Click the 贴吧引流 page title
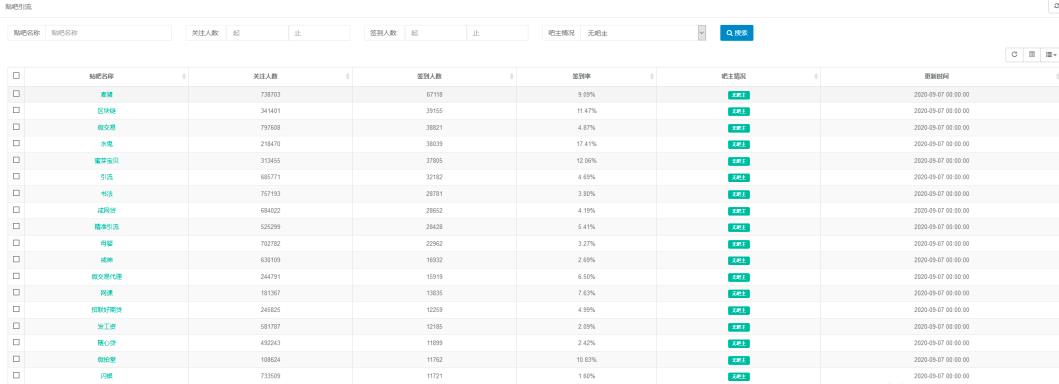1059x384 pixels. pos(18,6)
